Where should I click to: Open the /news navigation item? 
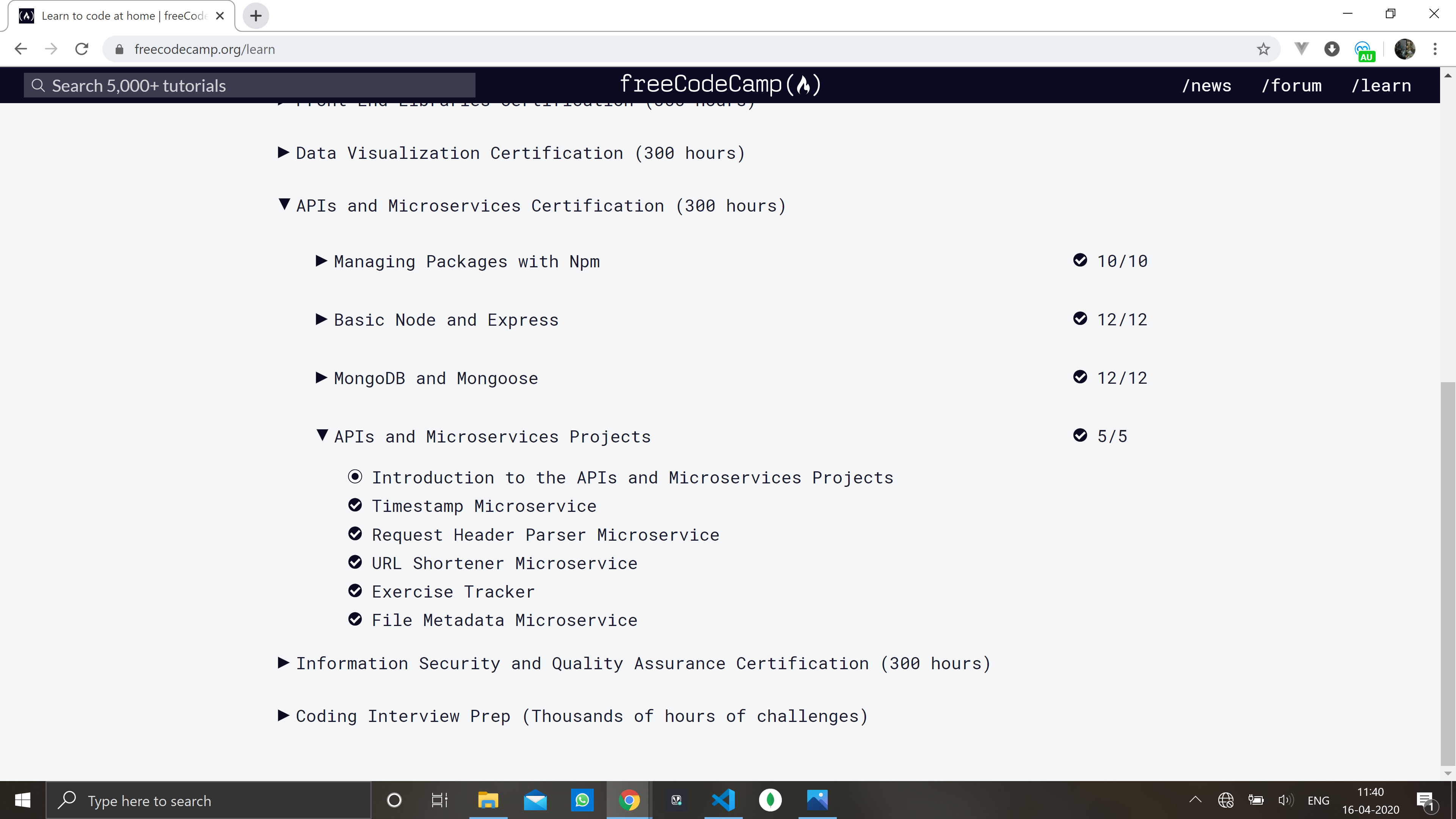point(1207,85)
